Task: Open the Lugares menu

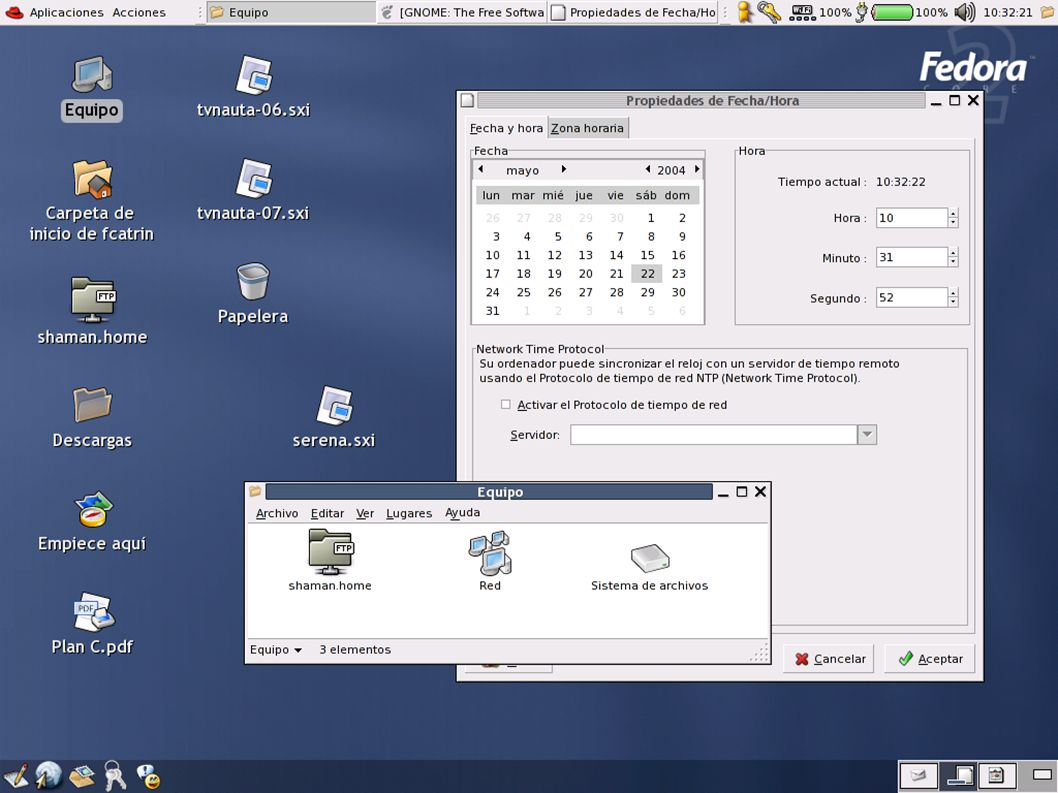Action: 409,513
